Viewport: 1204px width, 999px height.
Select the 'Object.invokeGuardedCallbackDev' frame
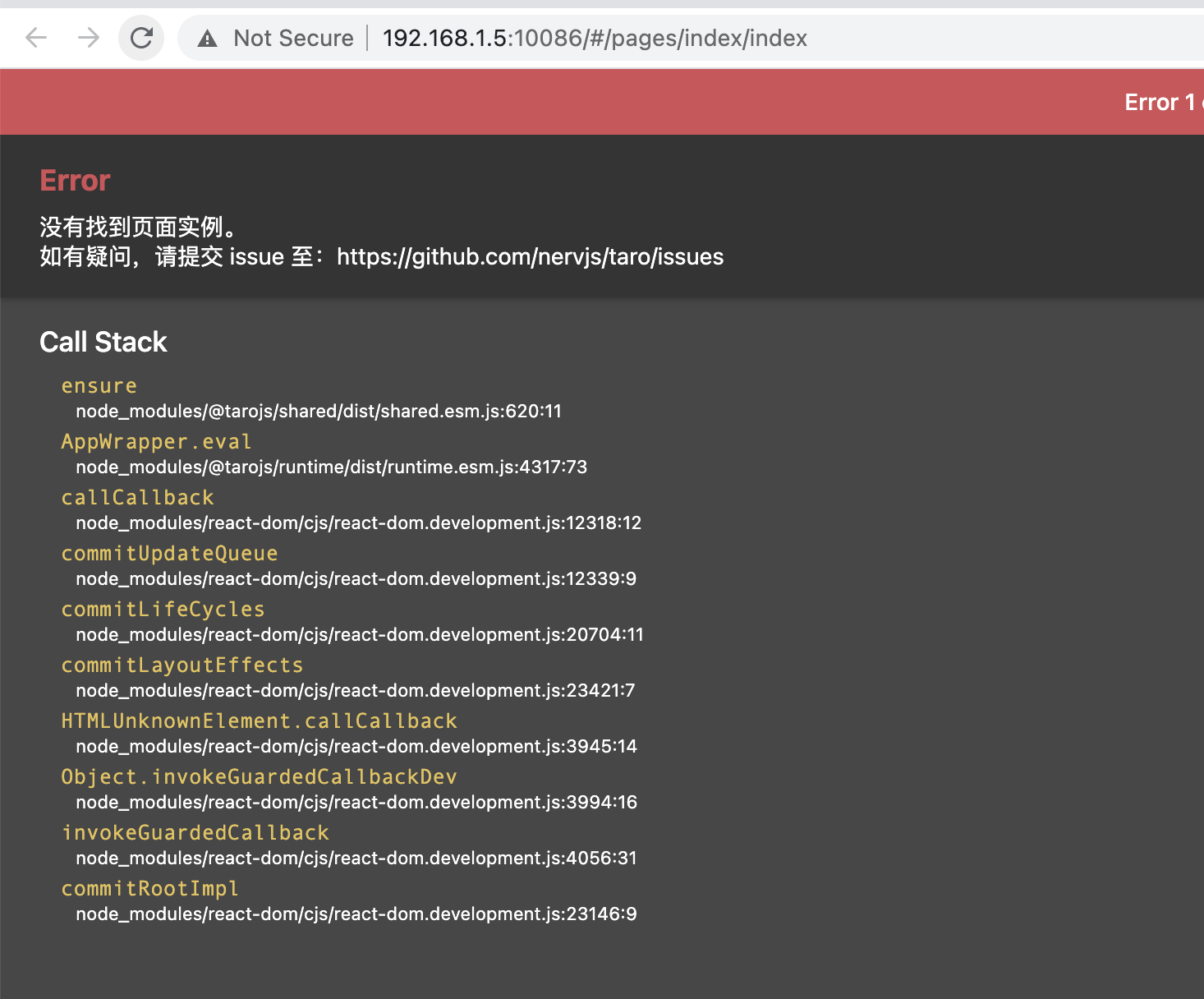click(x=259, y=776)
